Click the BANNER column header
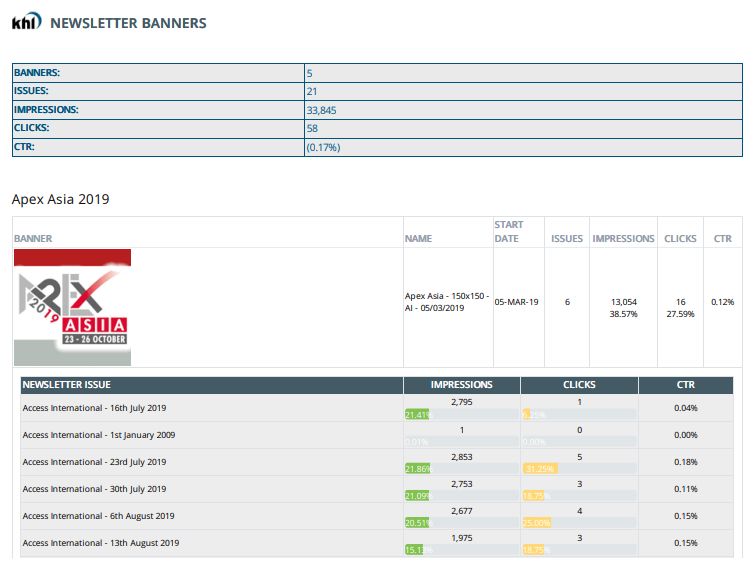Image resolution: width=755 pixels, height=568 pixels. pos(33,239)
